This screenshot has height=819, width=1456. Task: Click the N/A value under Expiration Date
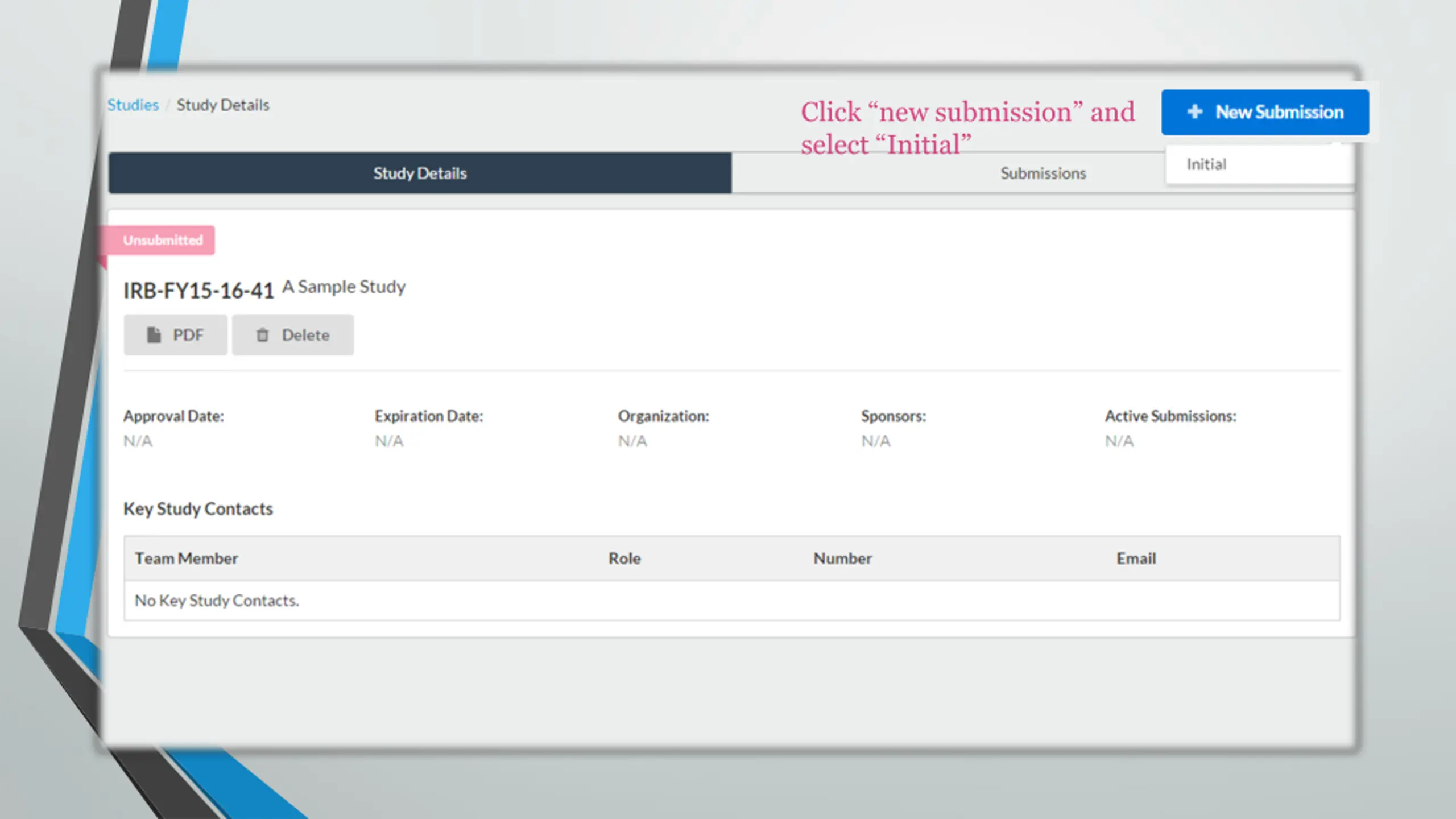[x=389, y=441]
